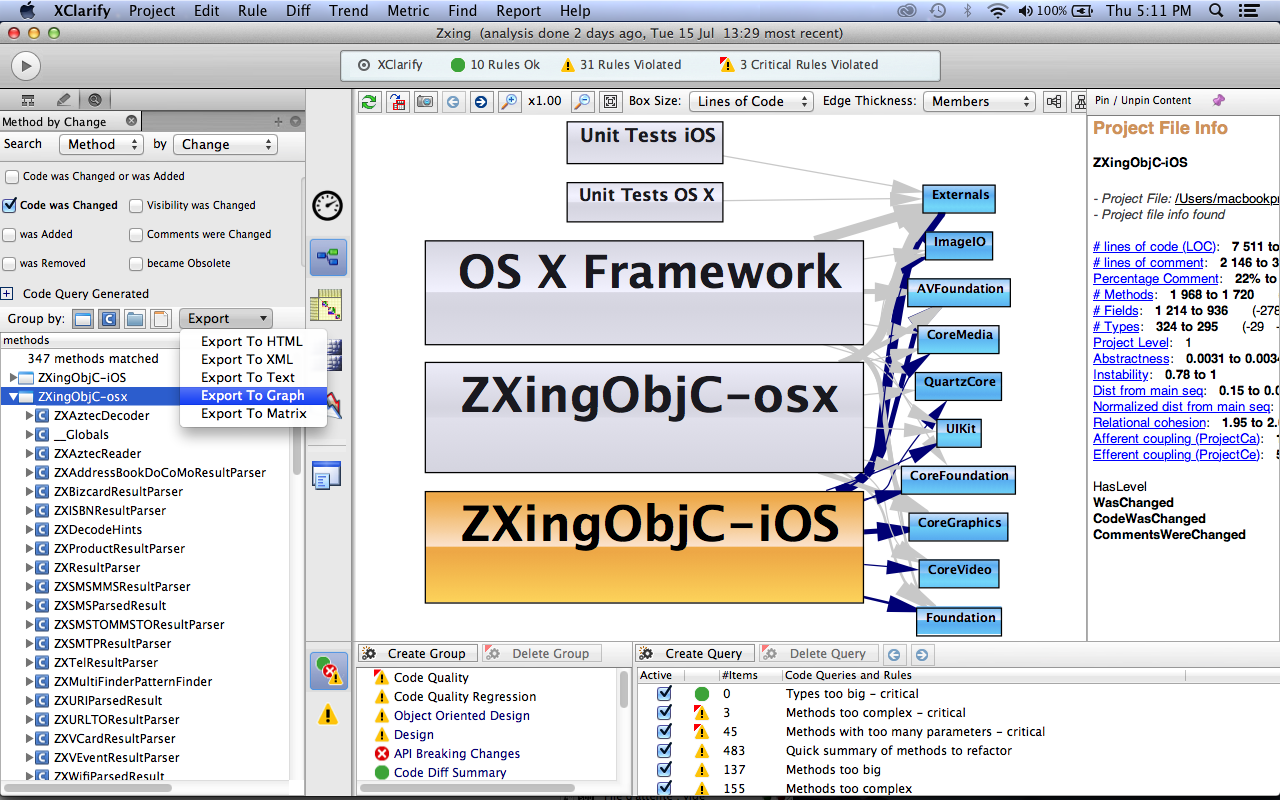Click Create Group button
Image resolution: width=1280 pixels, height=800 pixels.
coord(418,654)
